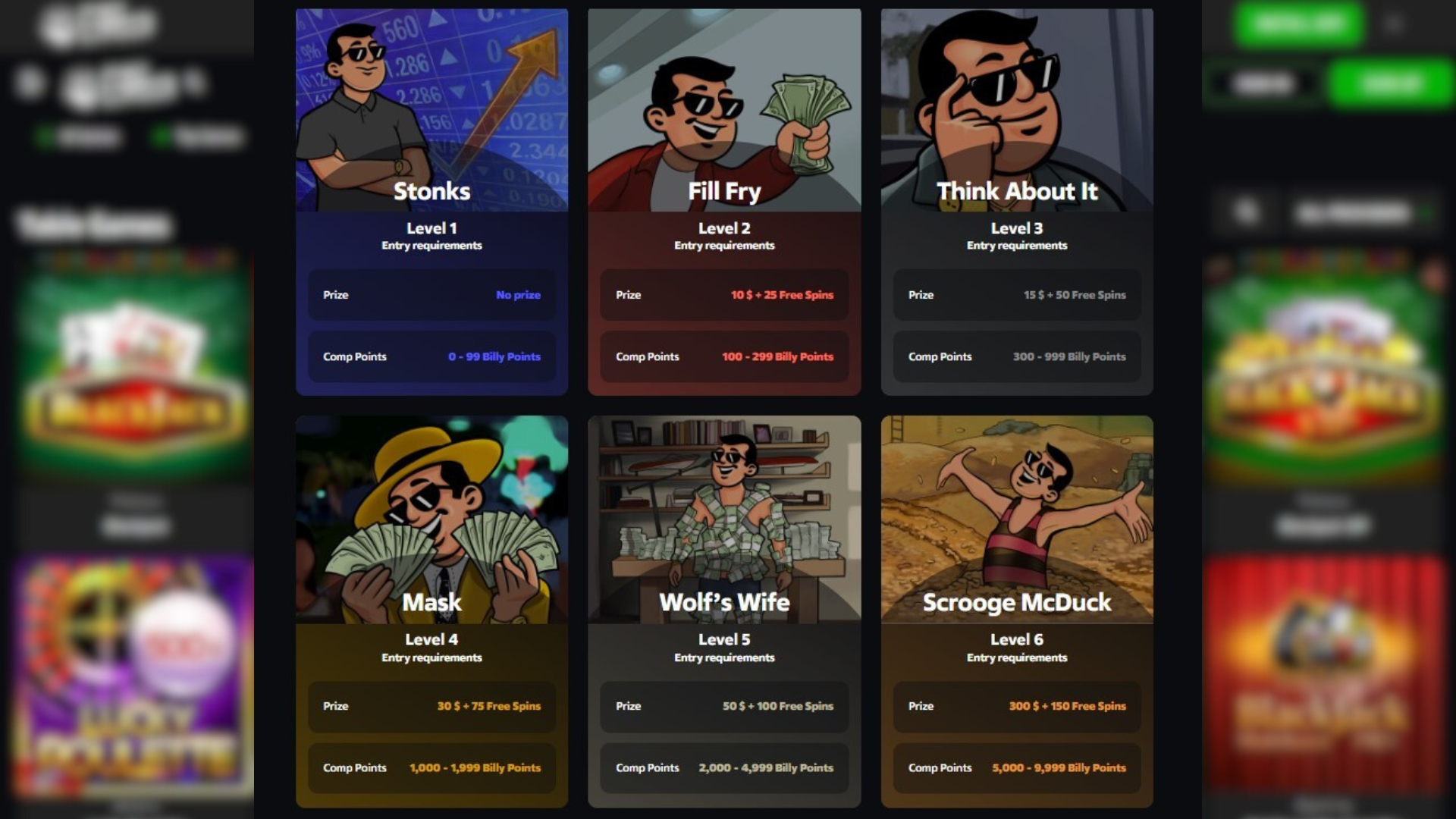Click '0 - 99 Billy Points' comp row
The width and height of the screenshot is (1456, 819).
coord(431,356)
